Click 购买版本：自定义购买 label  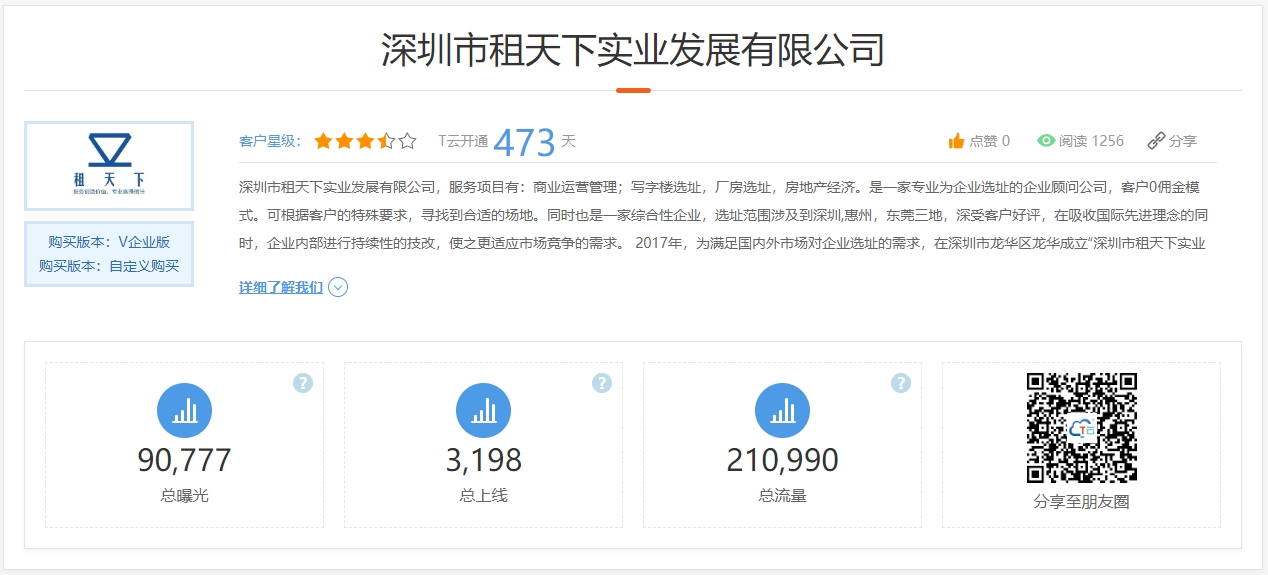[109, 266]
